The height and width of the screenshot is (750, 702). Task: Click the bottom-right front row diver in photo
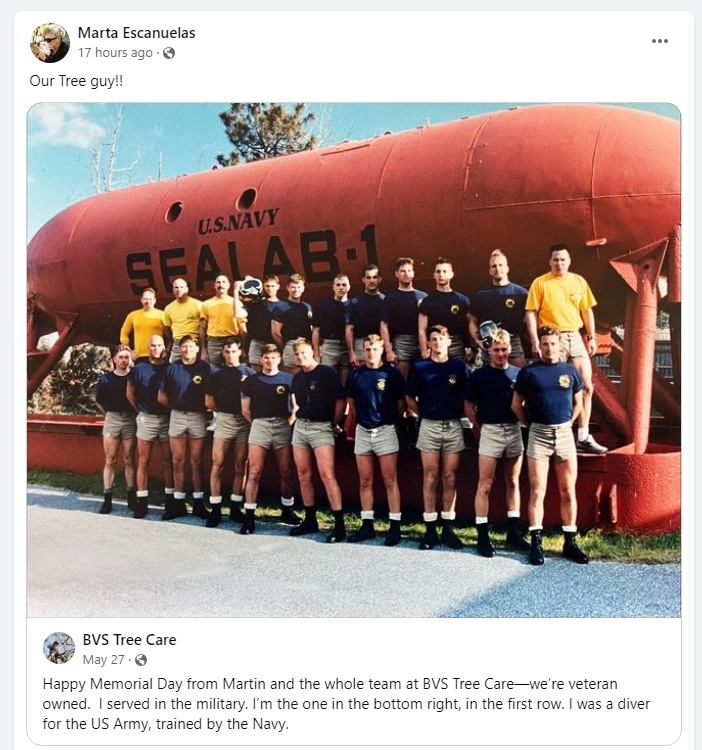coord(550,445)
